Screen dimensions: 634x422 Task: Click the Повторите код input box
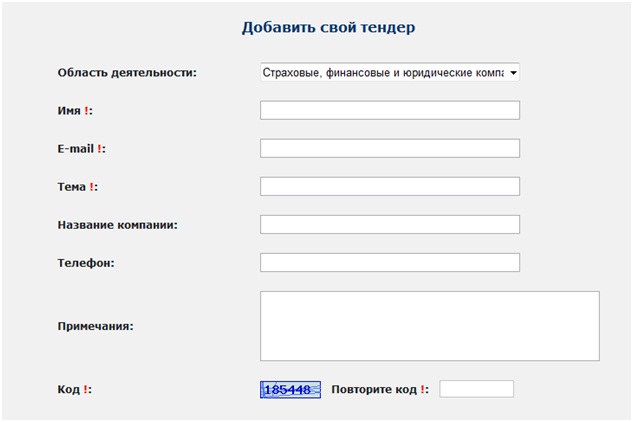pyautogui.click(x=476, y=389)
